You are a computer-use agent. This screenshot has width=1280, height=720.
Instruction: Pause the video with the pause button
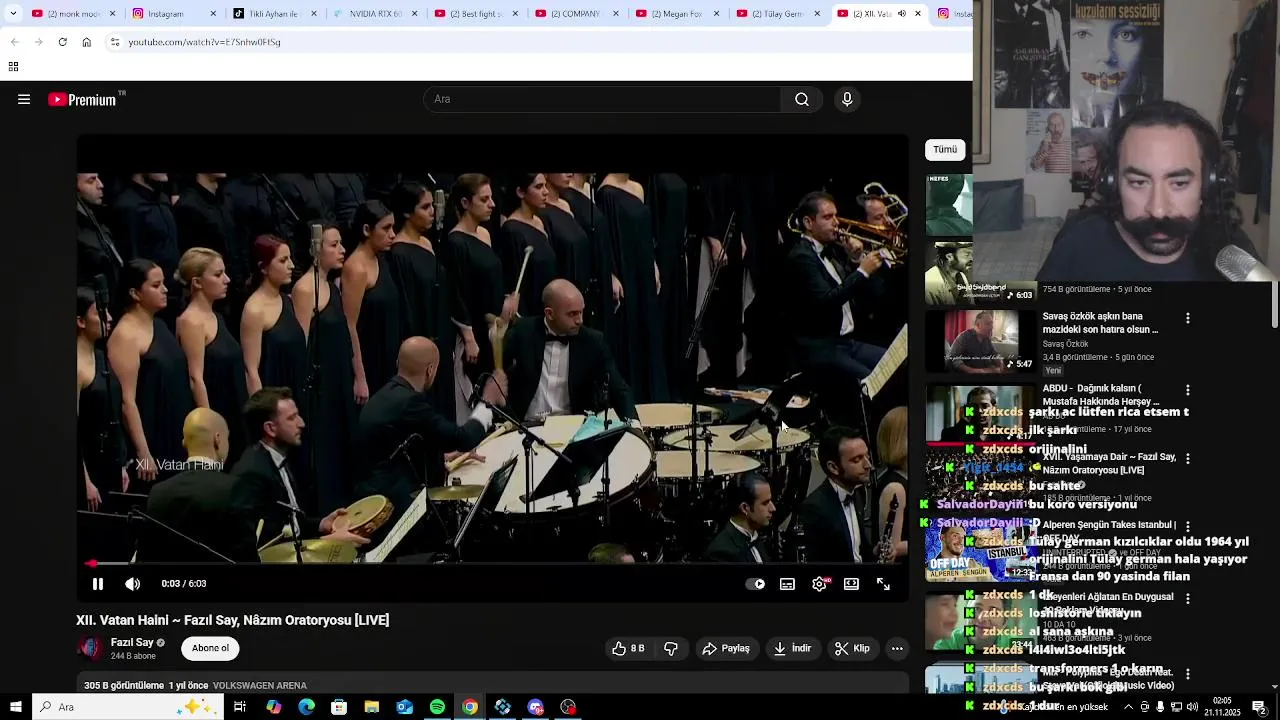(98, 584)
